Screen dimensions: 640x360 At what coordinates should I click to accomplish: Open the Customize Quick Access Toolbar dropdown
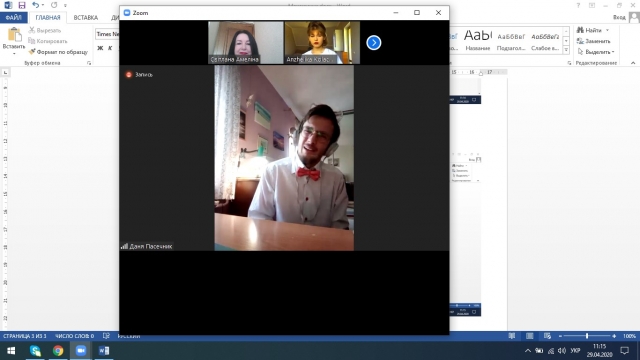tap(65, 6)
